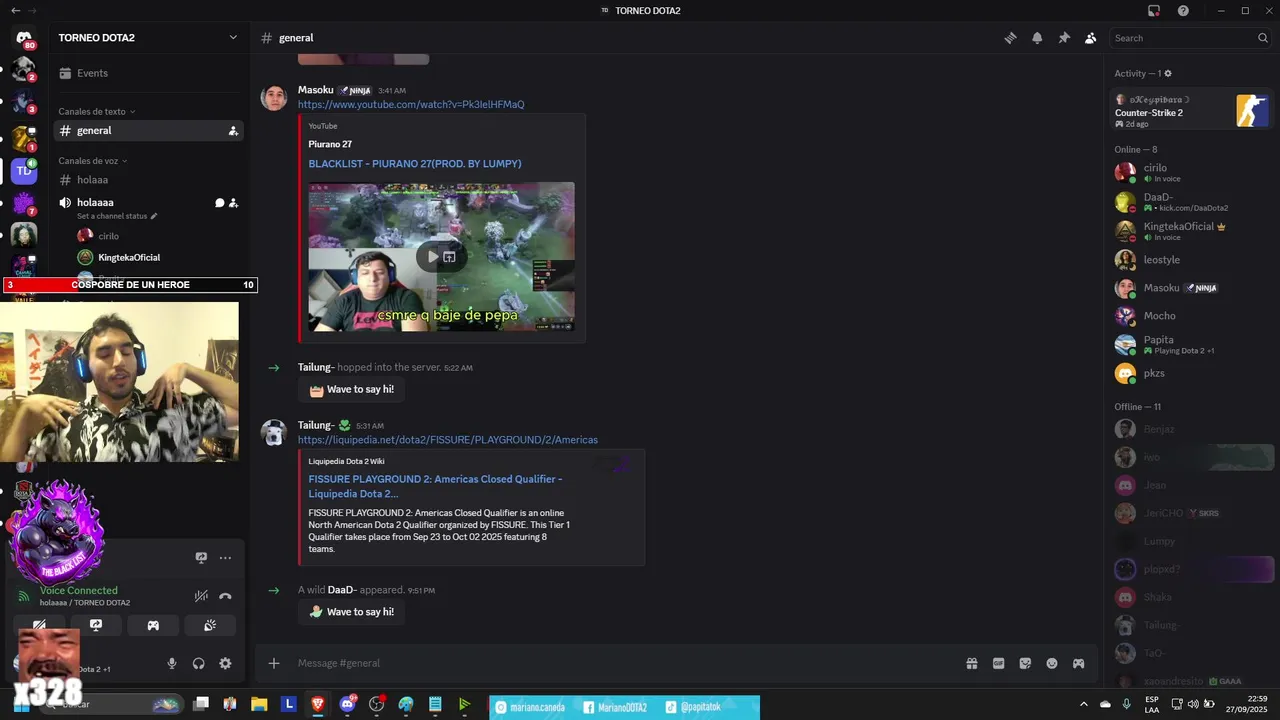
Task: Open pinned messages icon
Action: click(x=1064, y=38)
